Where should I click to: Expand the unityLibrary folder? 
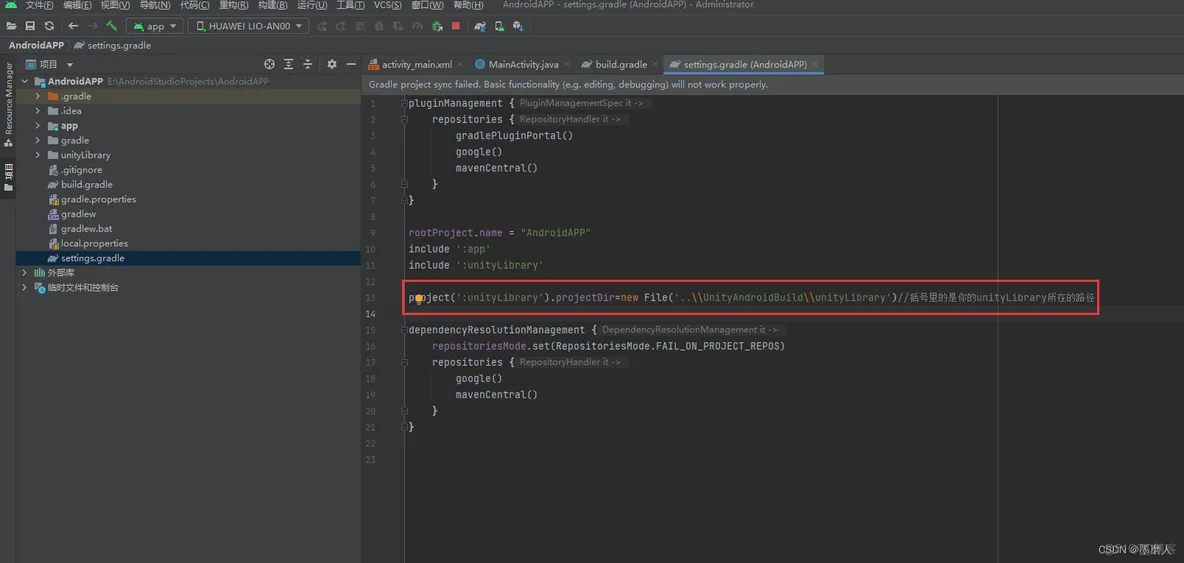38,155
